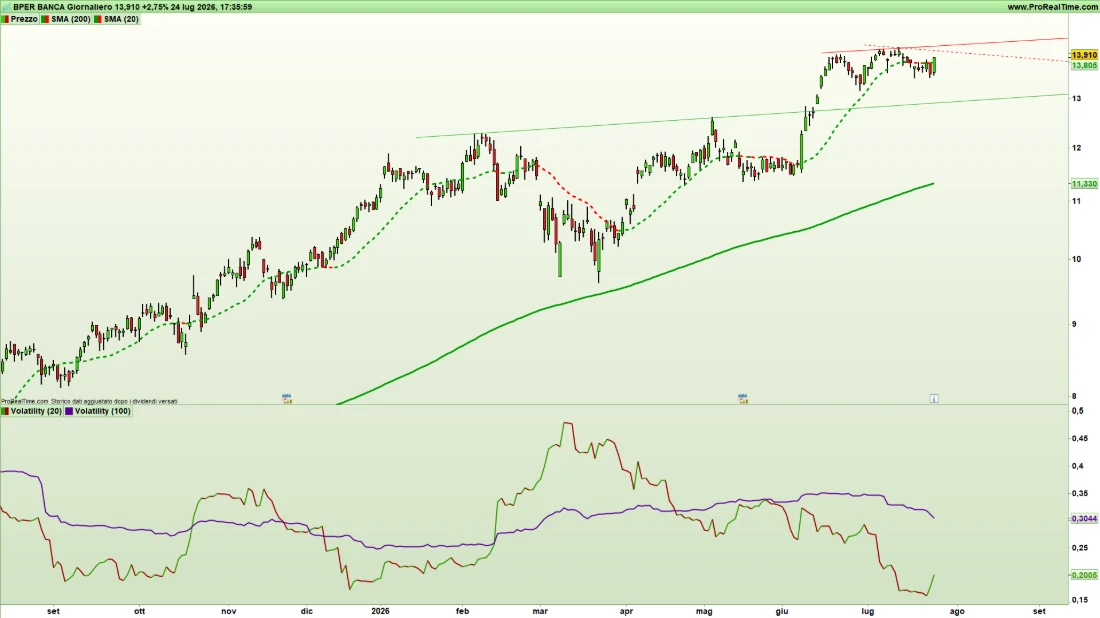Click the dividend-adjusted data note text
1100x618 pixels.
(89, 401)
